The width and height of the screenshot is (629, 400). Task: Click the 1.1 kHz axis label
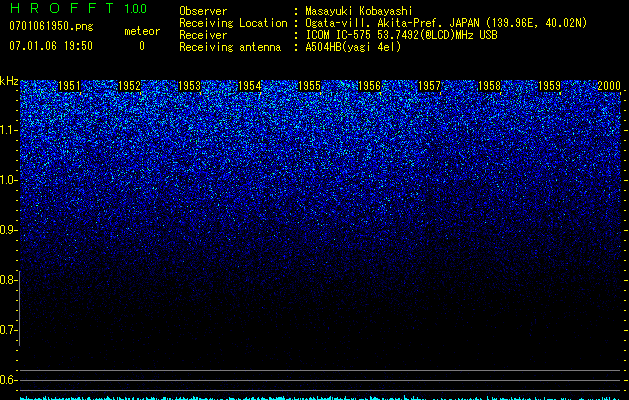tap(8, 130)
